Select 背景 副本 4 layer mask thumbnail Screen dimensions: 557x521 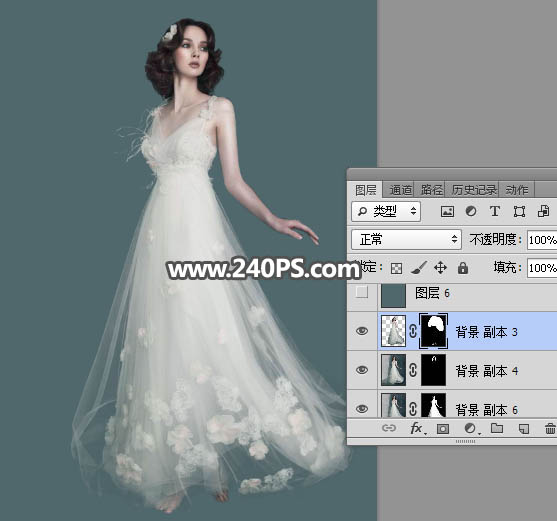click(x=433, y=370)
